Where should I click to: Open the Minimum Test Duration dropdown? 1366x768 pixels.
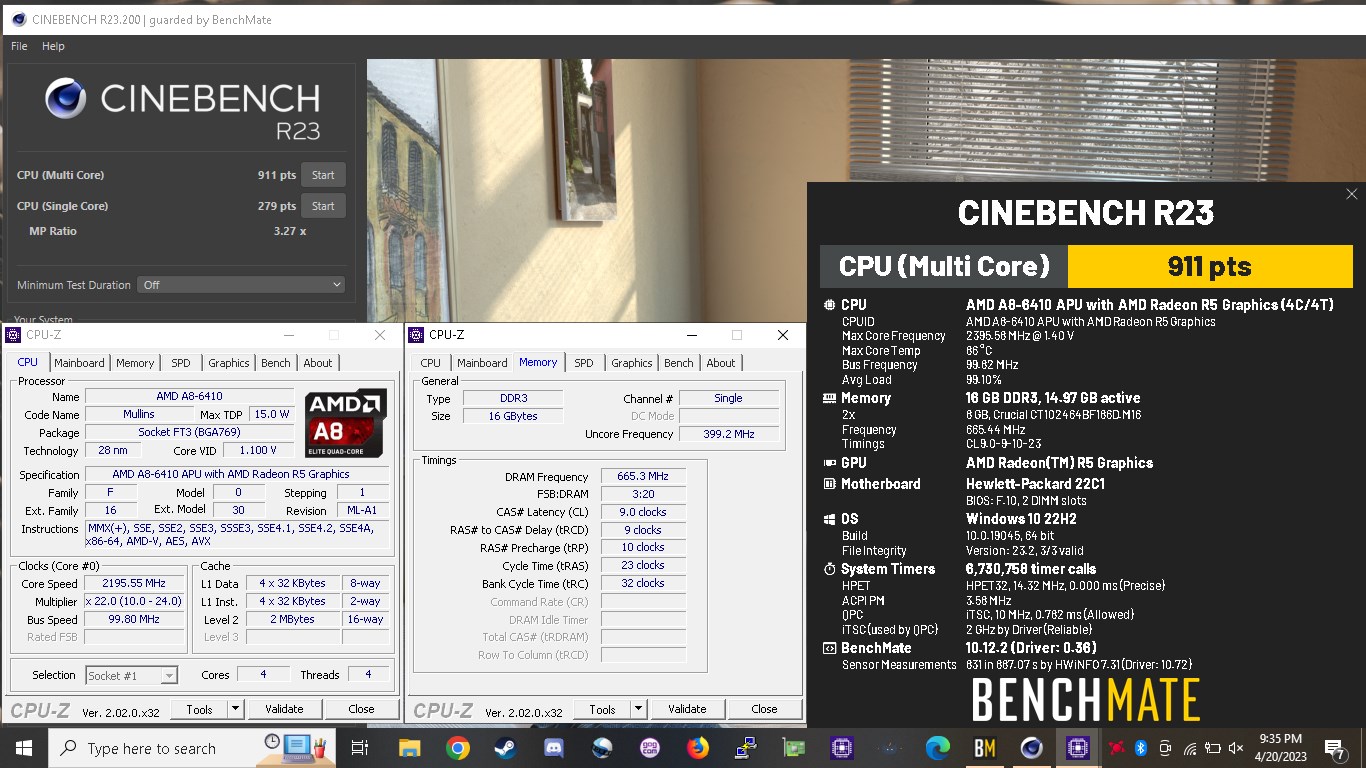click(x=241, y=285)
